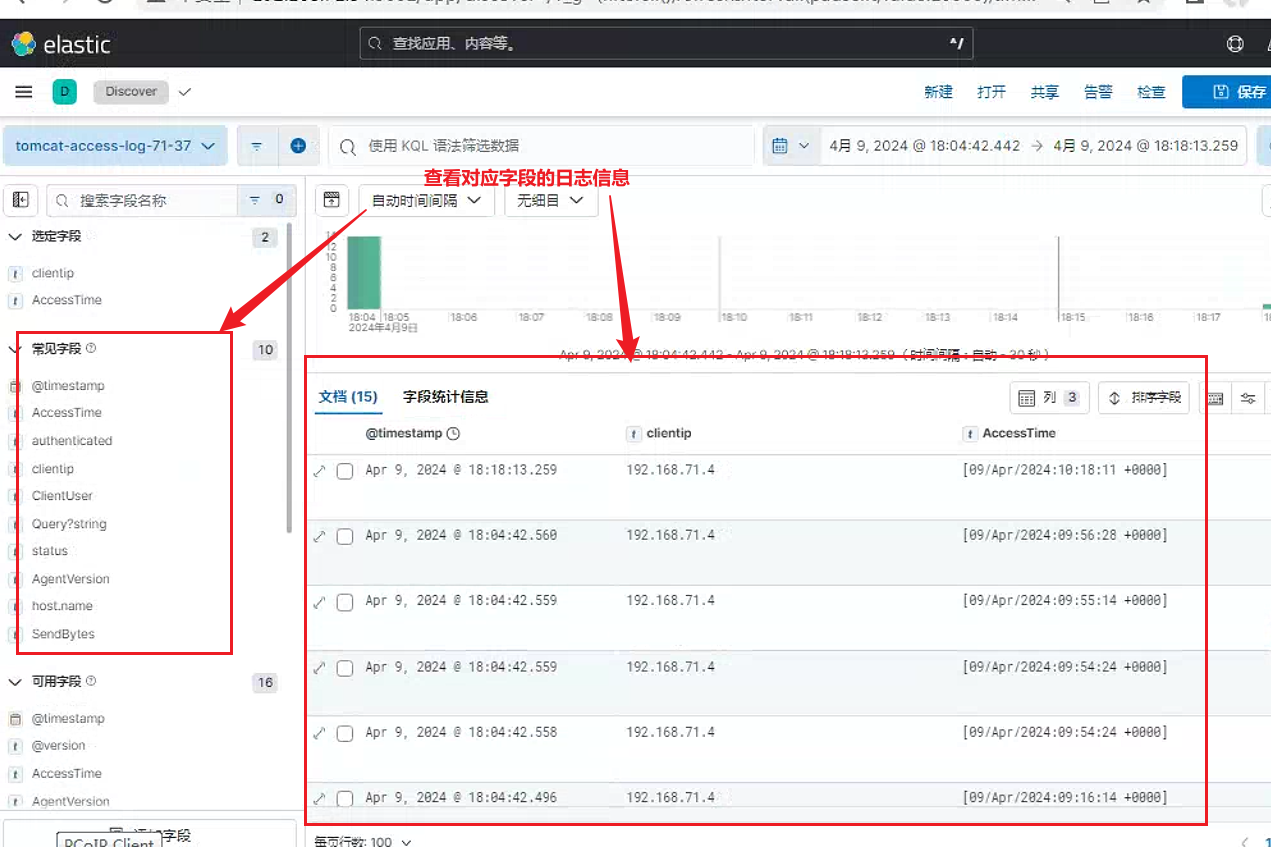
Task: Collapse the field sidebar with its toggle icon
Action: (21, 200)
